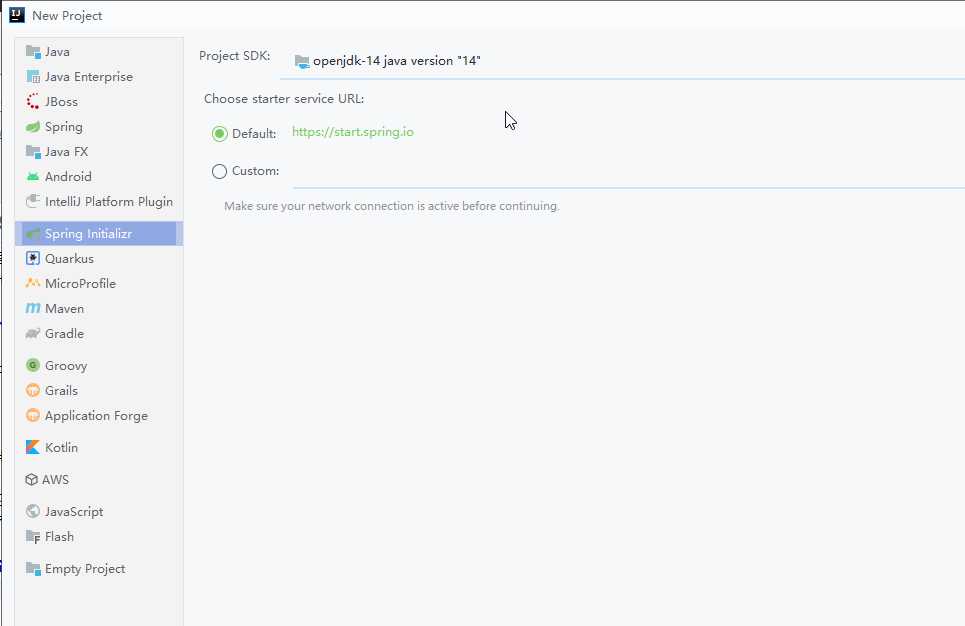Select the Android robot icon

[x=33, y=177]
